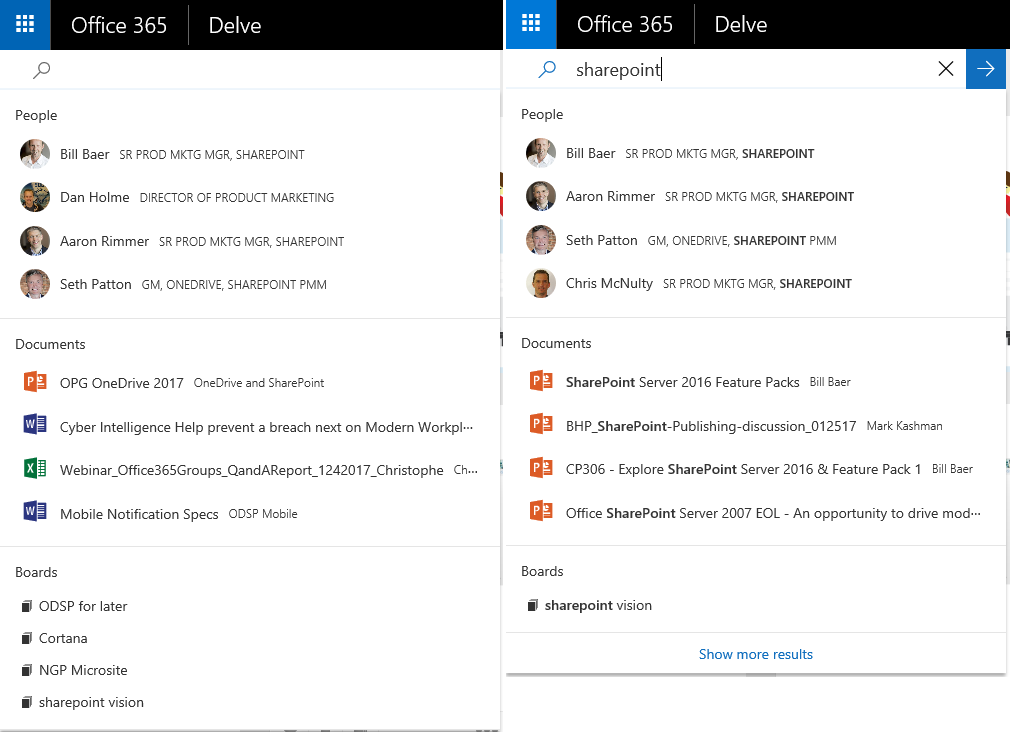Open the 'NGP Microsite' board
Image resolution: width=1012 pixels, height=732 pixels.
point(83,670)
